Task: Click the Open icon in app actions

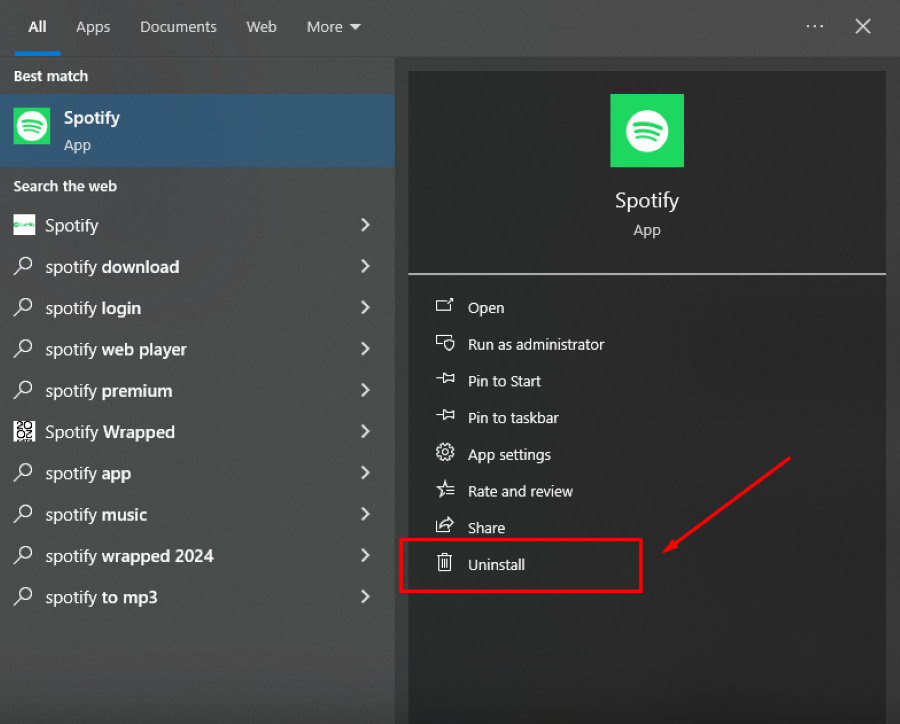Action: [444, 305]
